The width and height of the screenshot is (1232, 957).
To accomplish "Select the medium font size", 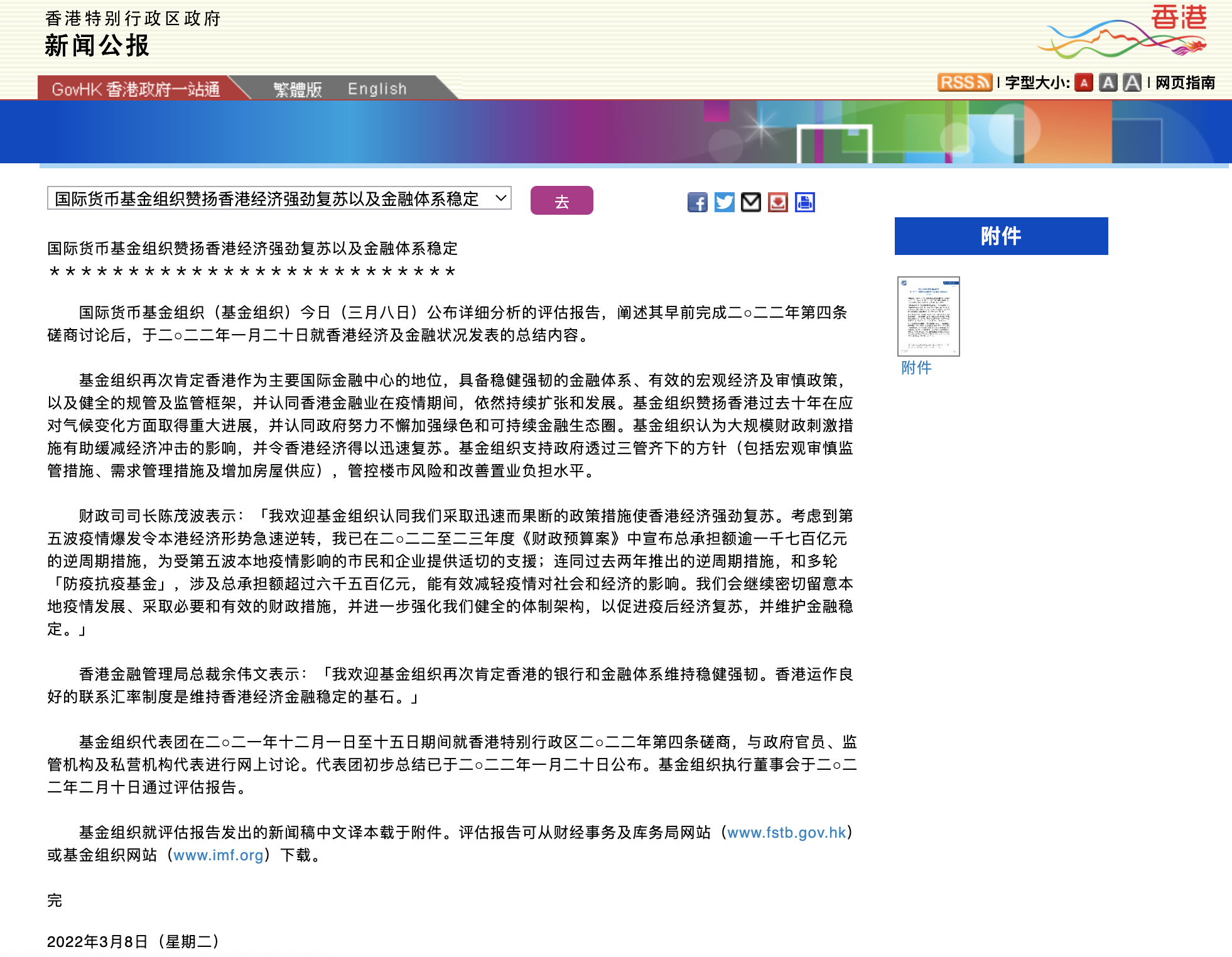I will click(x=1108, y=82).
